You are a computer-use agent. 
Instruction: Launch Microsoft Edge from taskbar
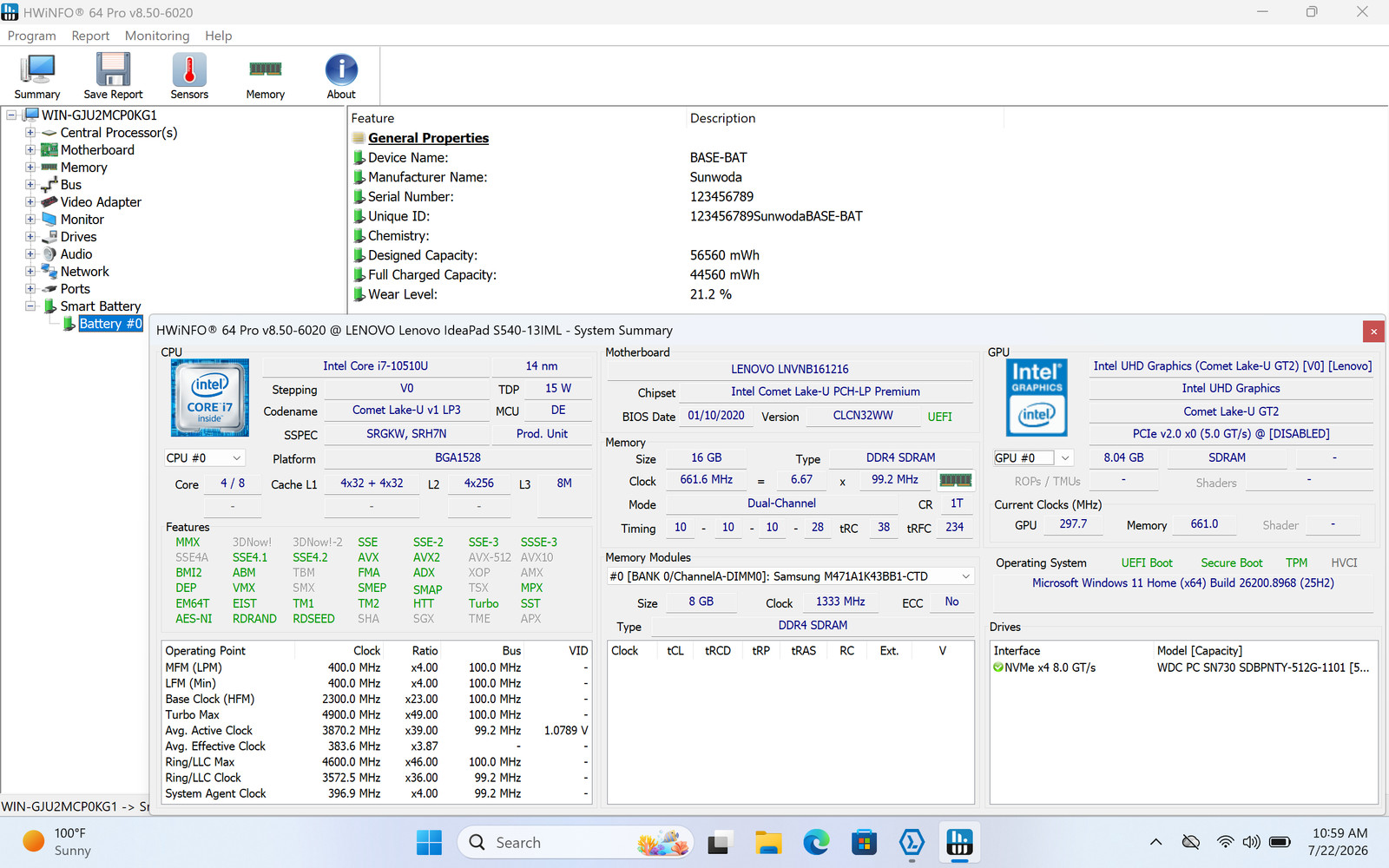(x=816, y=842)
